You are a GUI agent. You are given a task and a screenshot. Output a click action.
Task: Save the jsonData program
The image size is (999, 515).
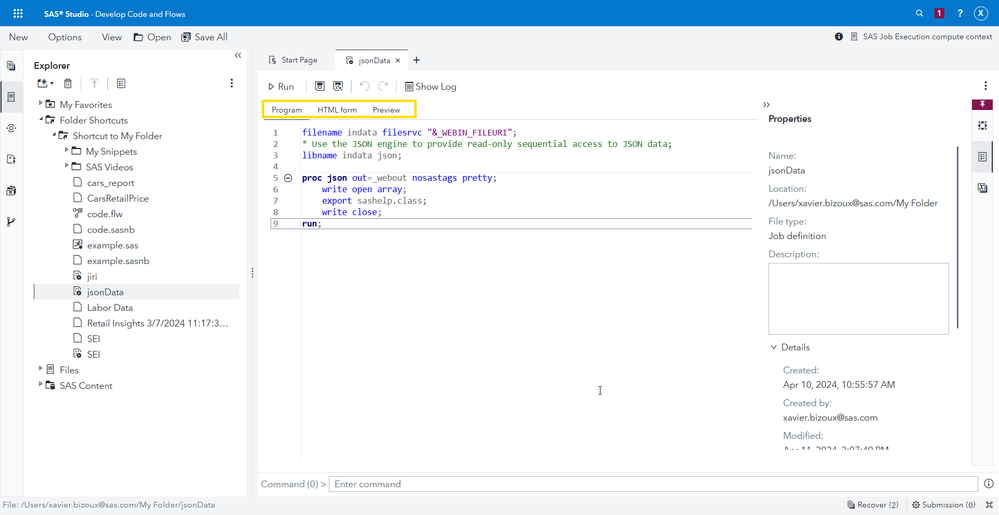tap(320, 87)
